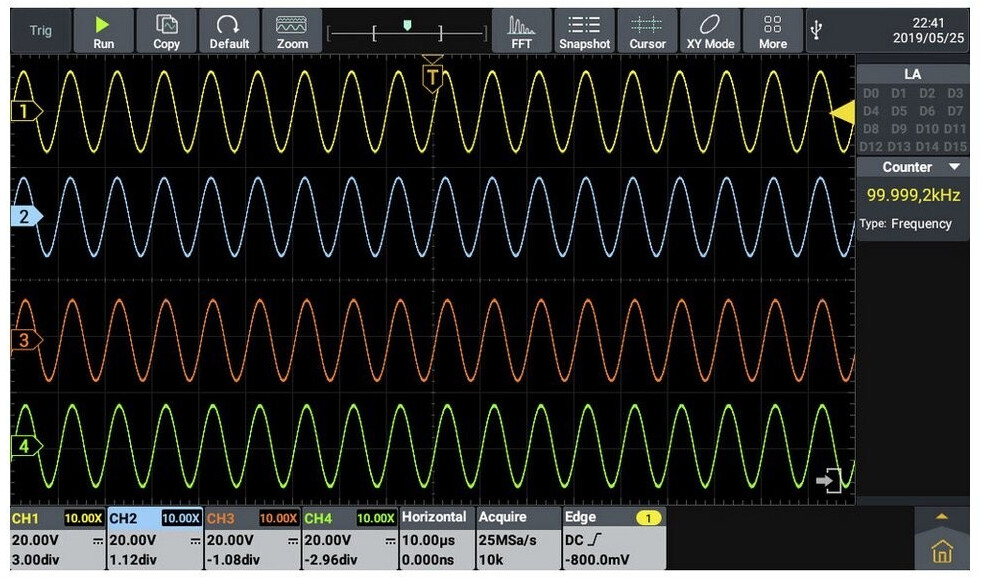Open the Acquire settings panel
982x578 pixels.
(518, 539)
